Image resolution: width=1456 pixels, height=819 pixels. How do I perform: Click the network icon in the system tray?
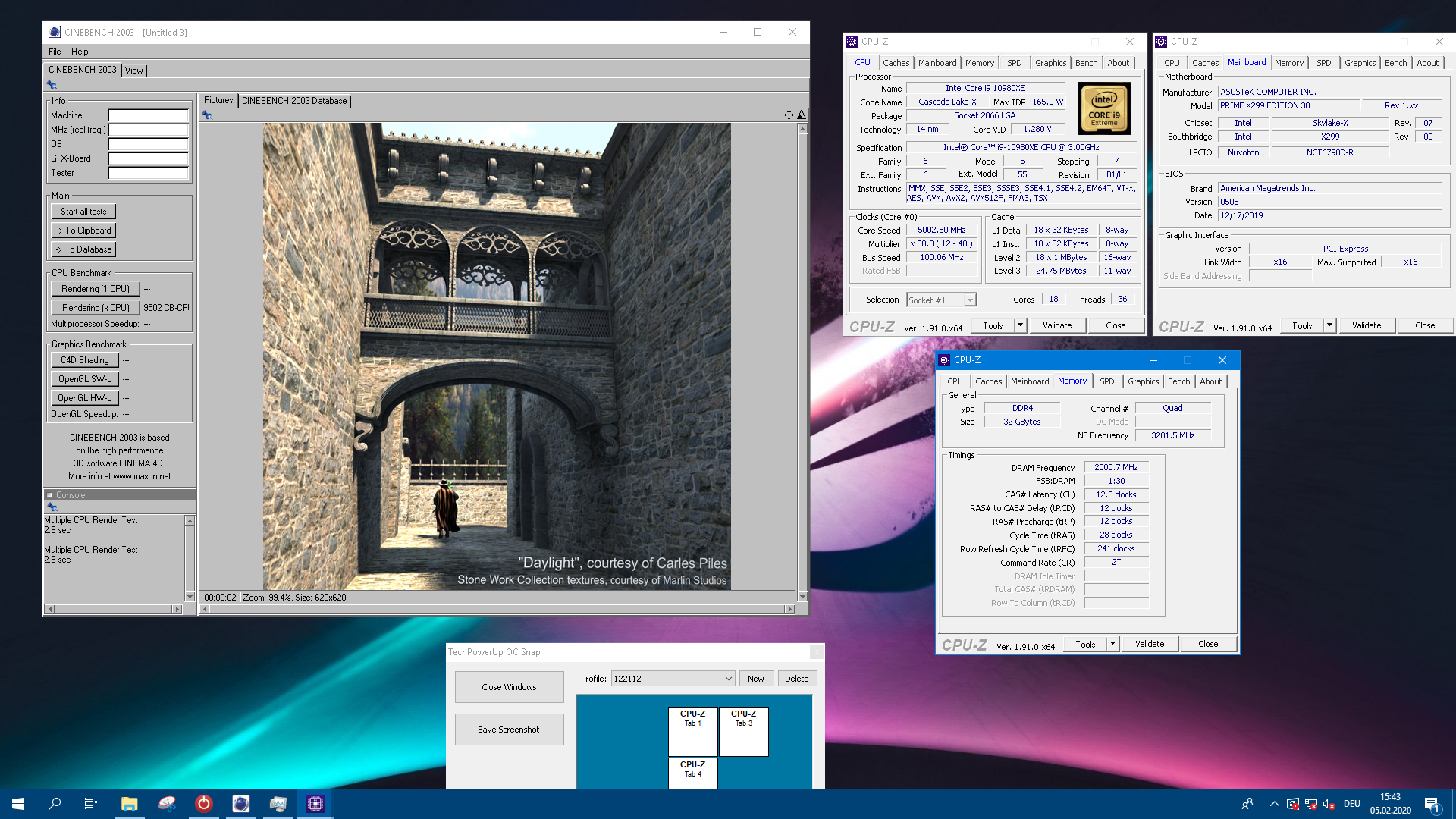(x=1310, y=804)
